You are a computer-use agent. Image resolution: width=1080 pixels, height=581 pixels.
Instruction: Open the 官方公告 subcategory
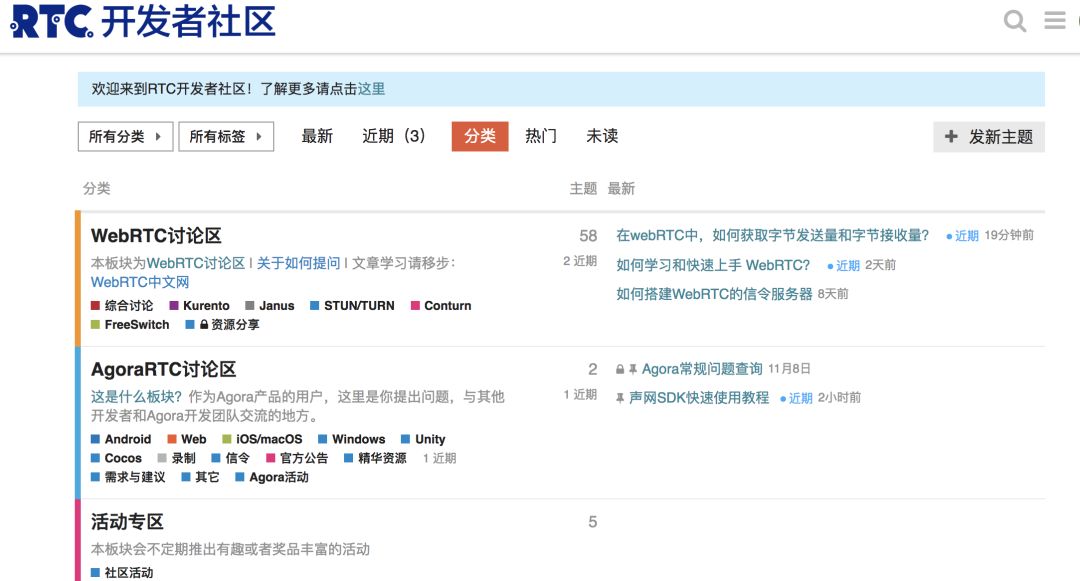pyautogui.click(x=297, y=458)
